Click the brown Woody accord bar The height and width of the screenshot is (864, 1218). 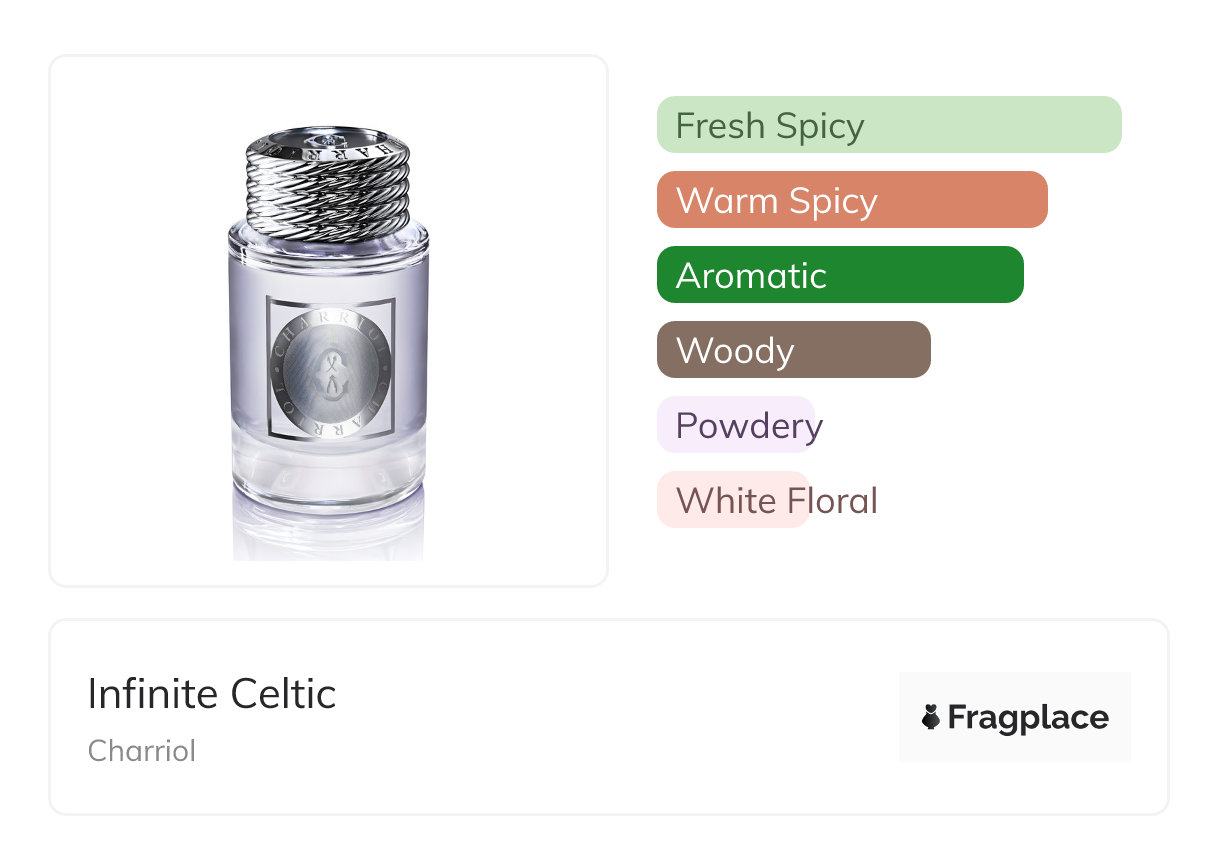793,350
